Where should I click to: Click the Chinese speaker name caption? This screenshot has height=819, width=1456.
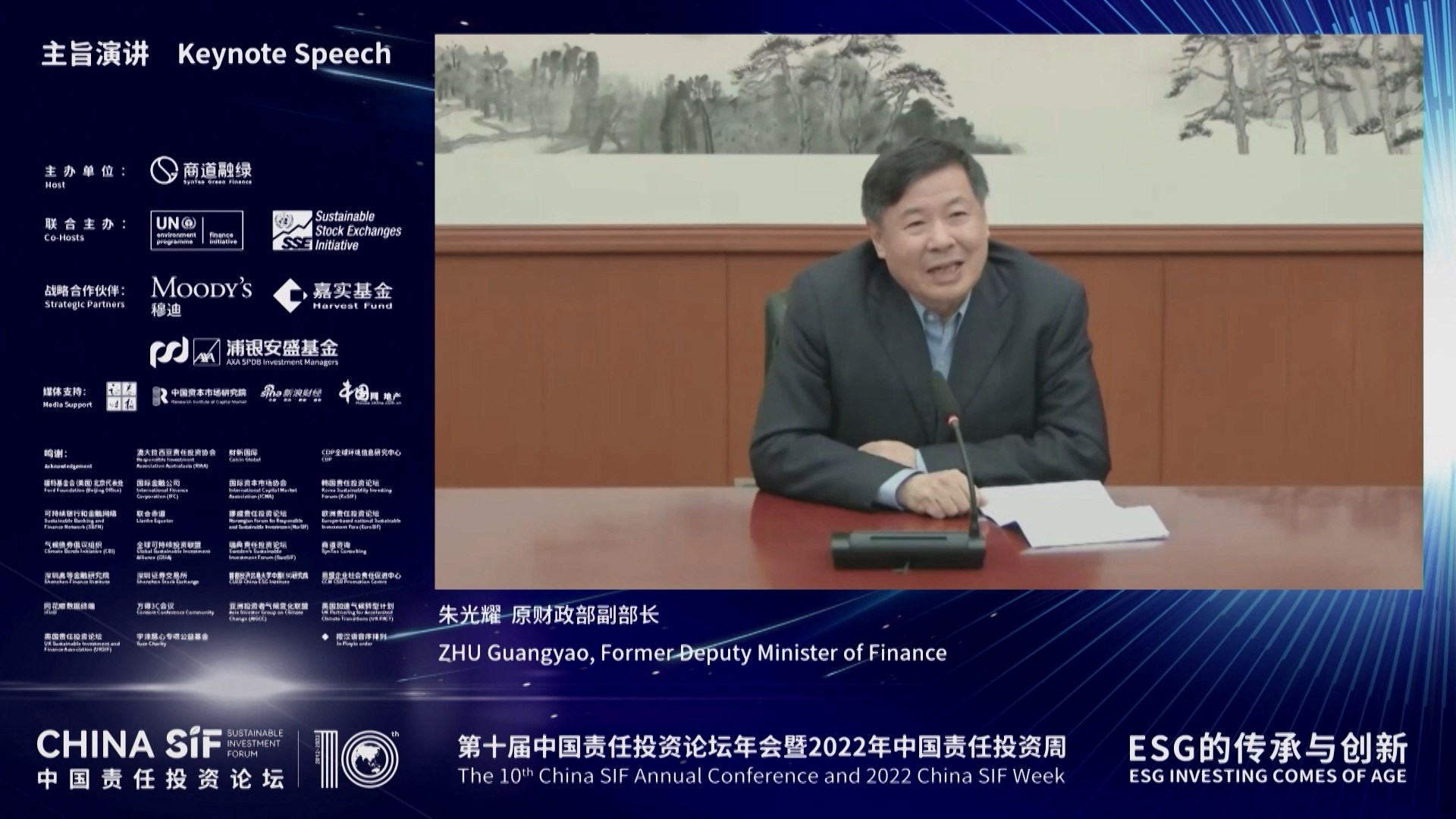[x=548, y=615]
